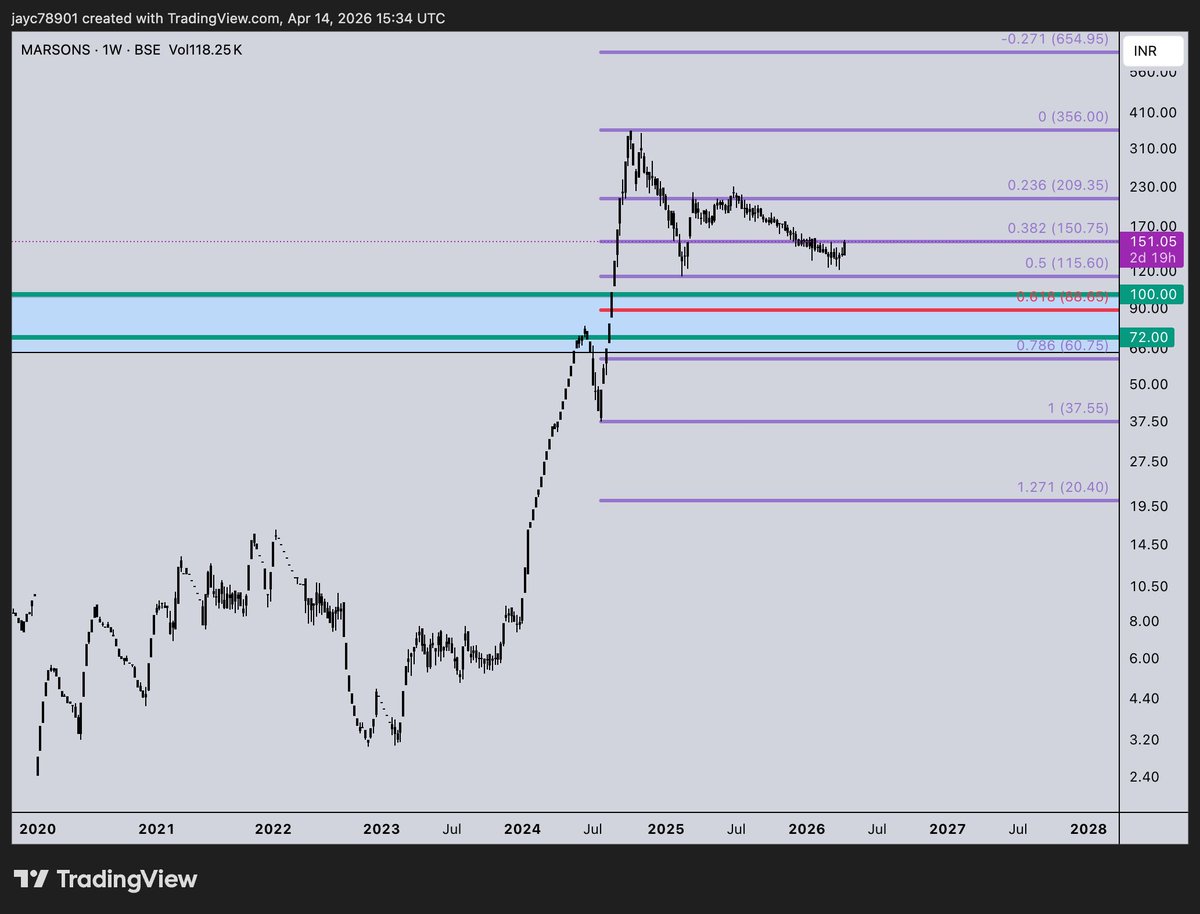Select the 100.00 green price label
1200x914 pixels.
(x=1154, y=295)
